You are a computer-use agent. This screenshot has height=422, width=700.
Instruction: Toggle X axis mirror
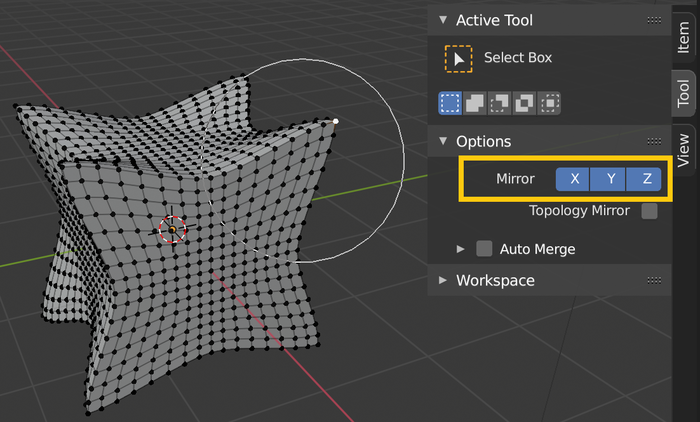pyautogui.click(x=574, y=179)
